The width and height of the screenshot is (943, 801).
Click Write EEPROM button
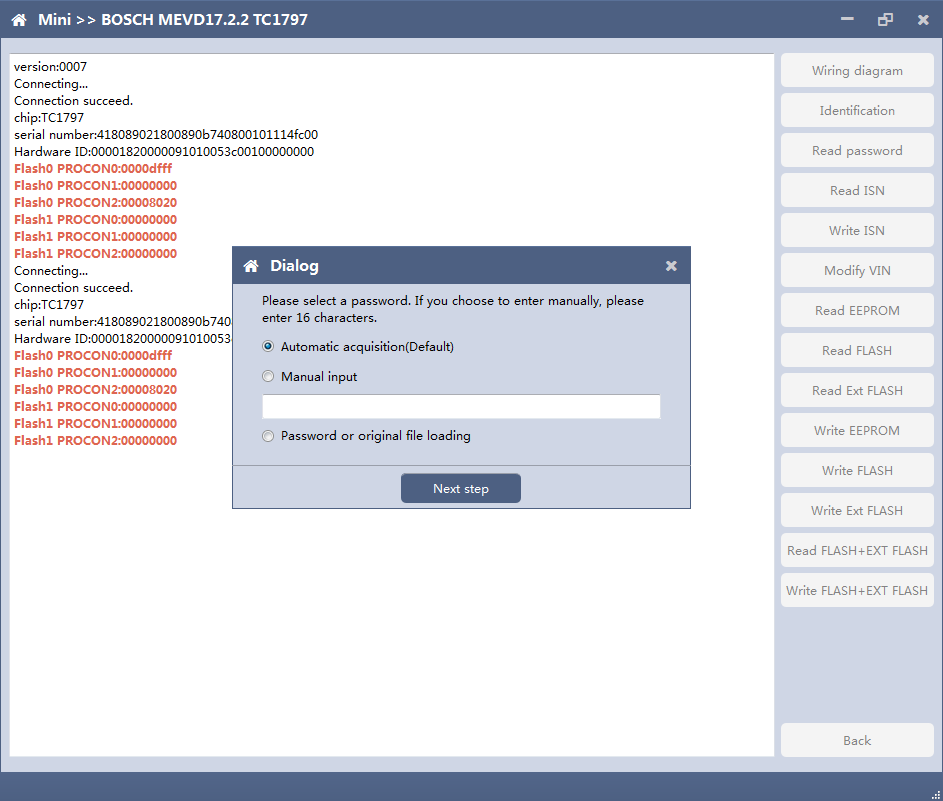(x=857, y=431)
